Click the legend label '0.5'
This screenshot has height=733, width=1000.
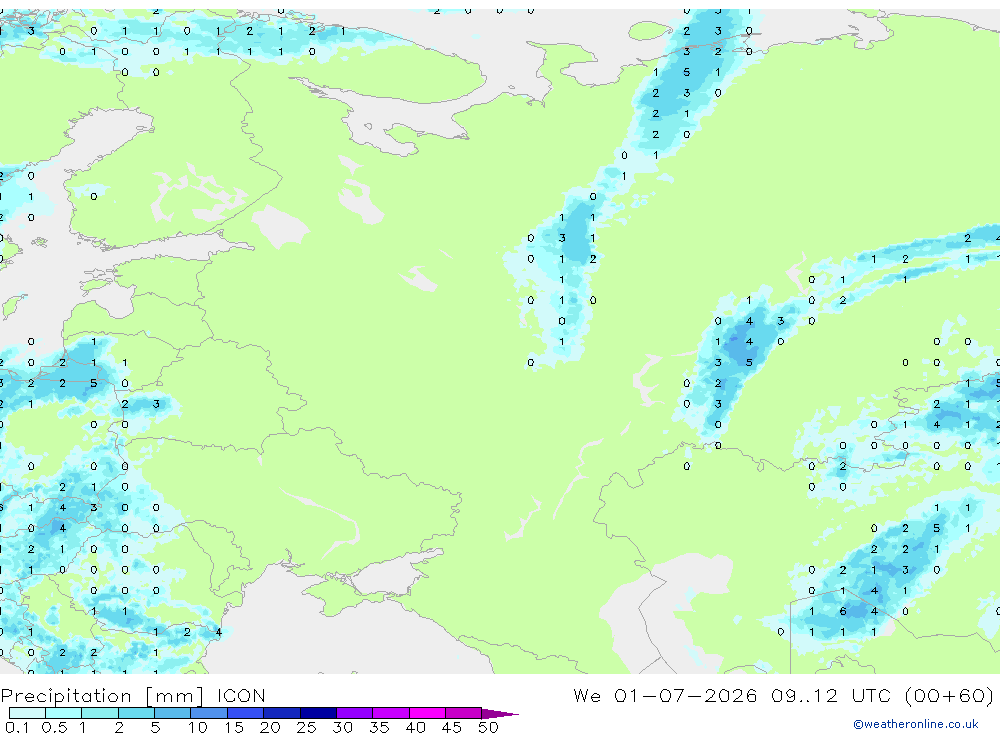(x=54, y=727)
